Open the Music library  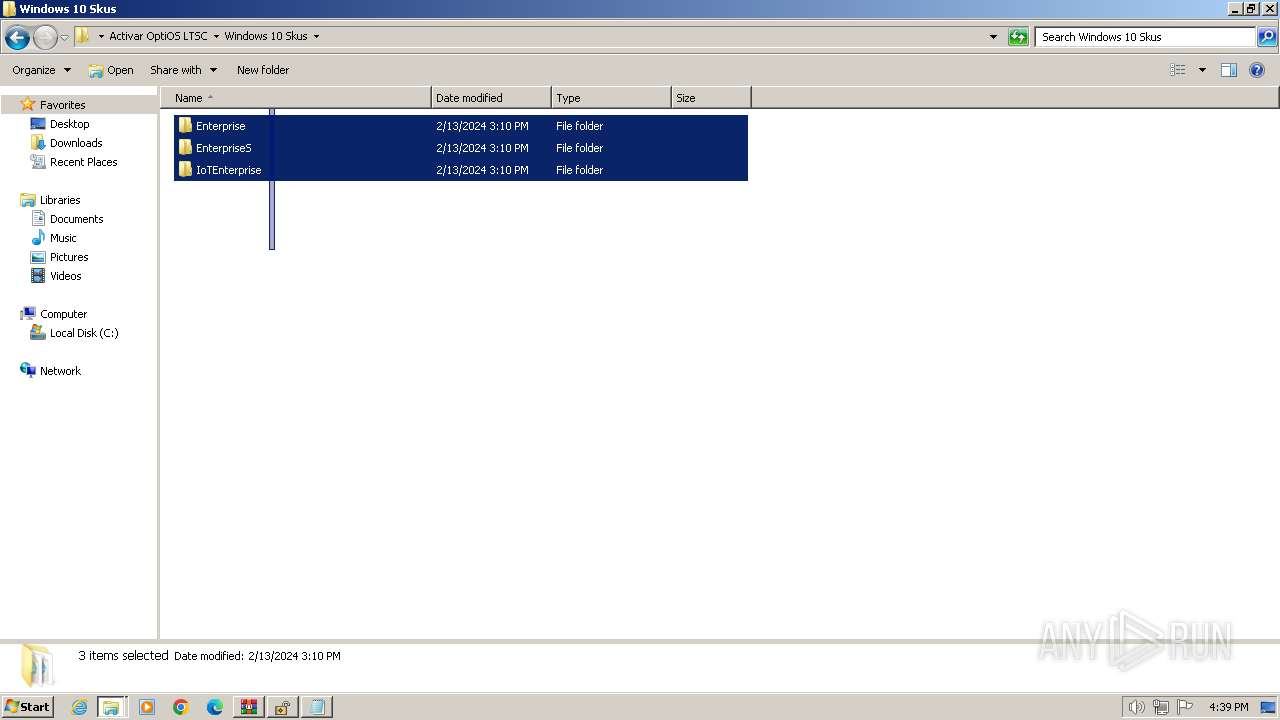click(63, 238)
